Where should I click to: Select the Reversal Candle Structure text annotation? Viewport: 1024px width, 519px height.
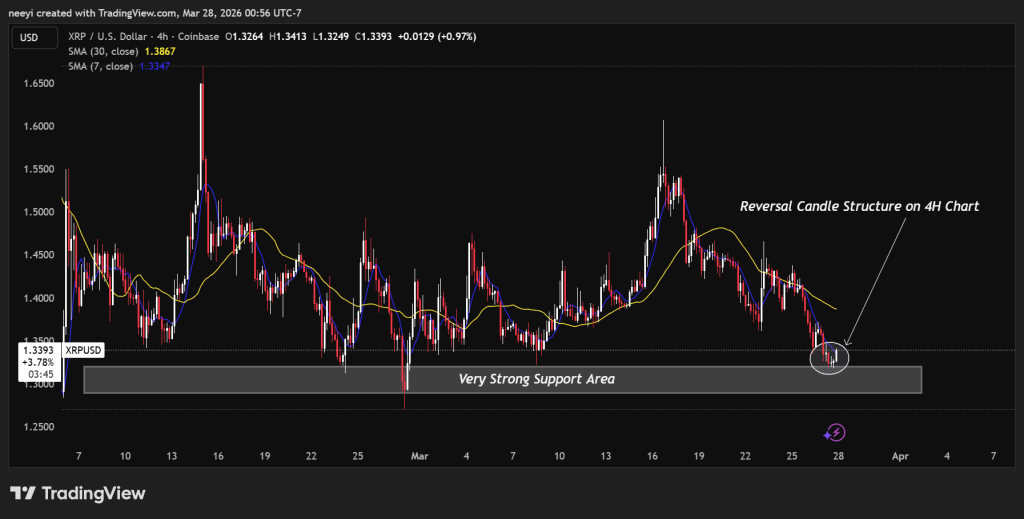pyautogui.click(x=858, y=206)
